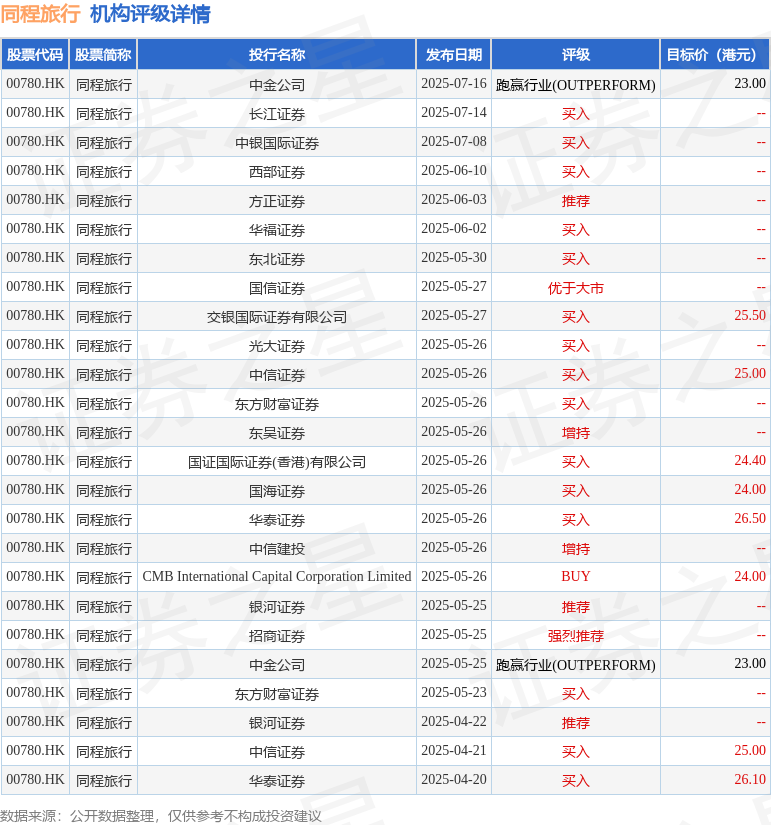This screenshot has height=825, width=771.
Task: Click target price 24.00 in CMB International row
Action: tap(750, 576)
